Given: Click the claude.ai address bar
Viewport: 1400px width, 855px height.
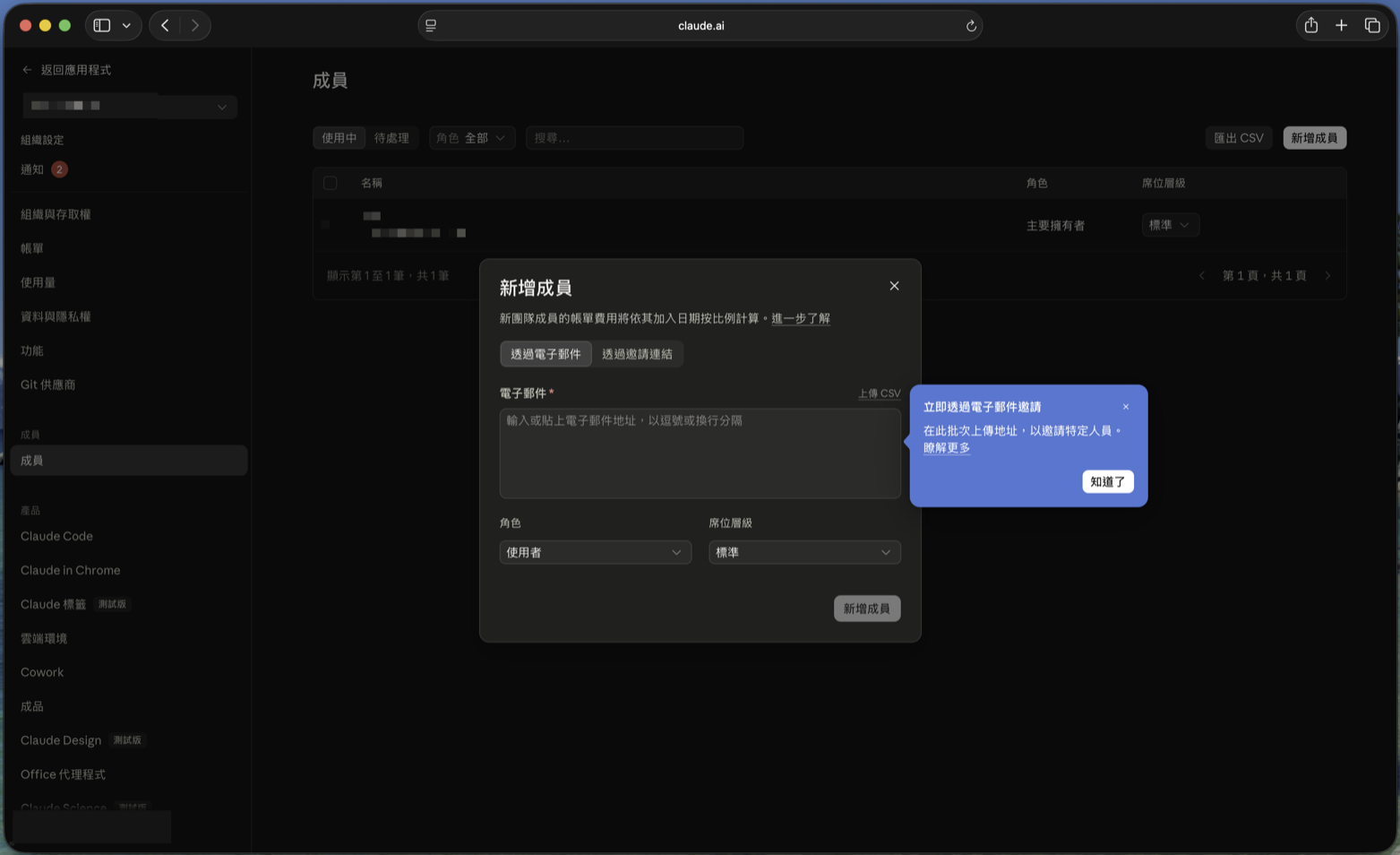Looking at the screenshot, I should [x=700, y=26].
